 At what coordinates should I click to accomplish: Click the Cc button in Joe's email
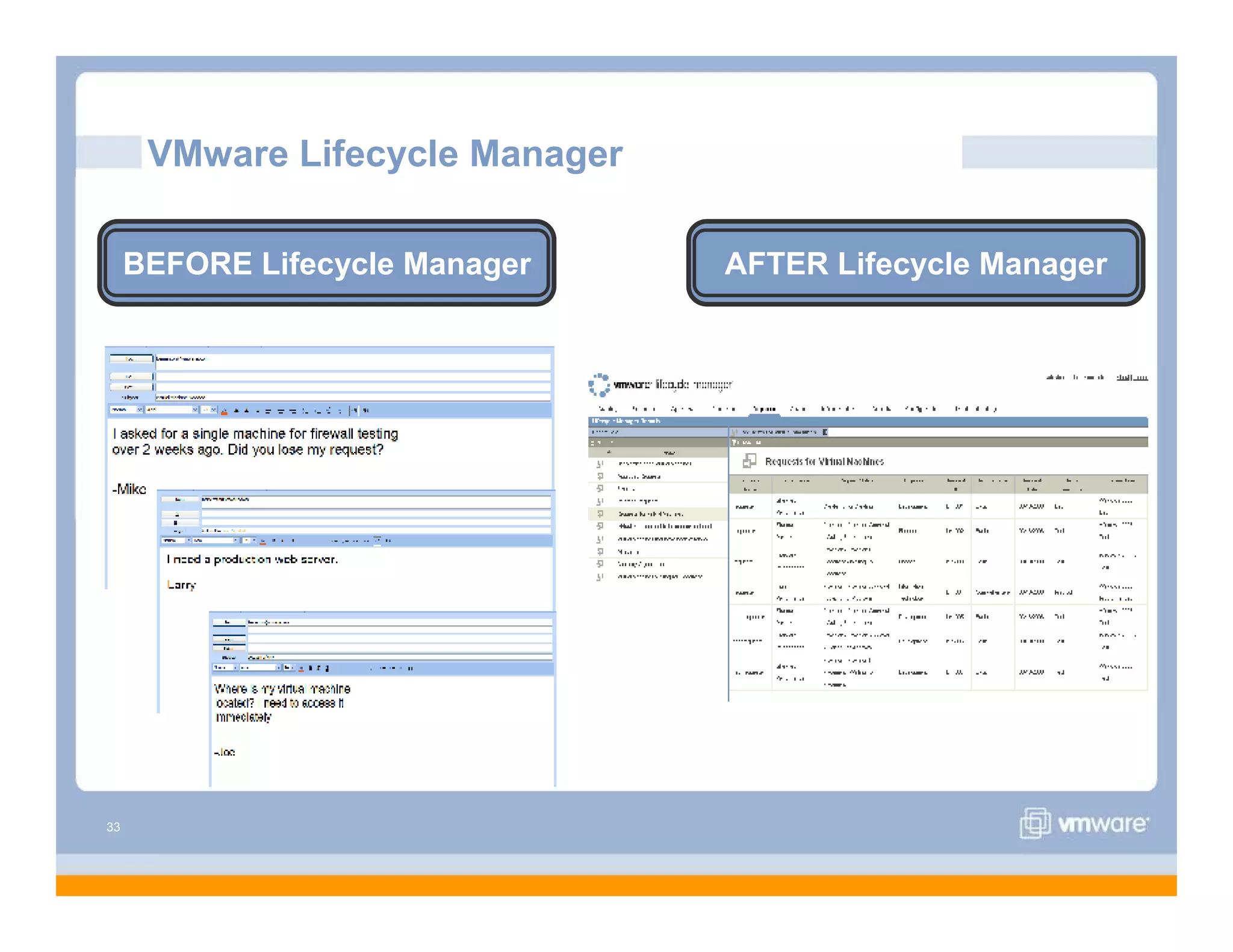coord(229,639)
